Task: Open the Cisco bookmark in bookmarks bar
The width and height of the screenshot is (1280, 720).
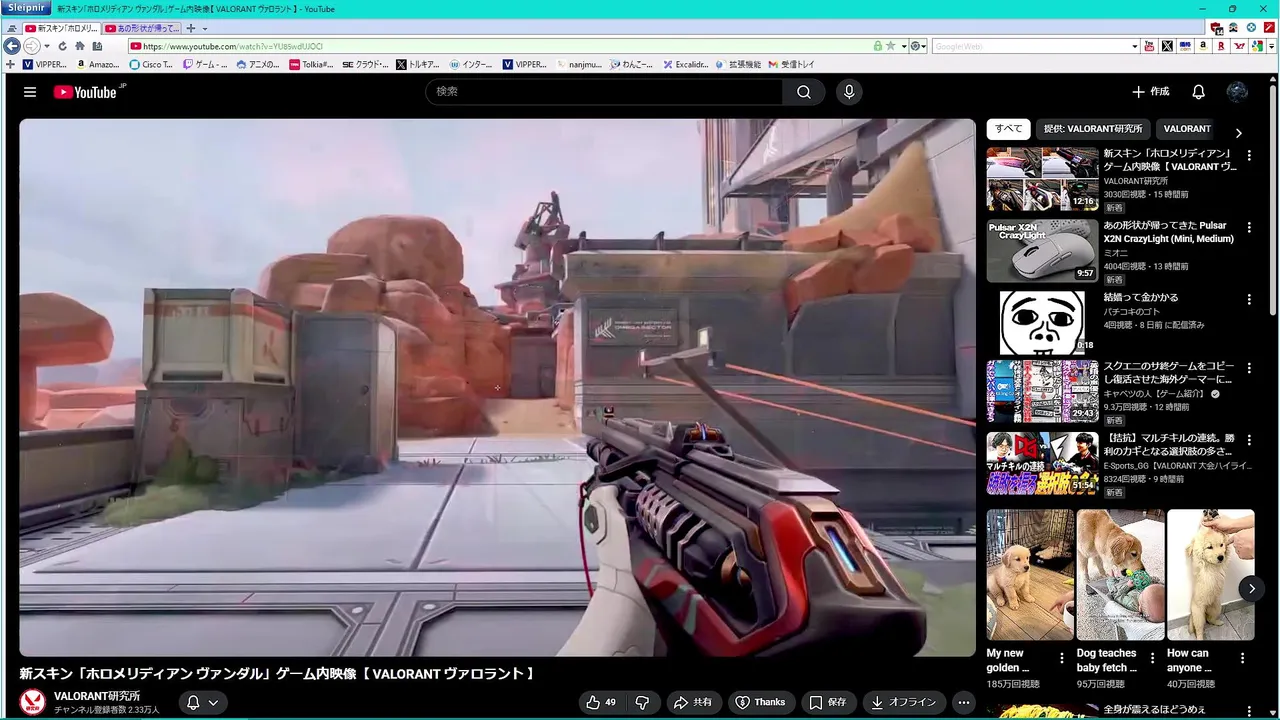Action: point(151,64)
